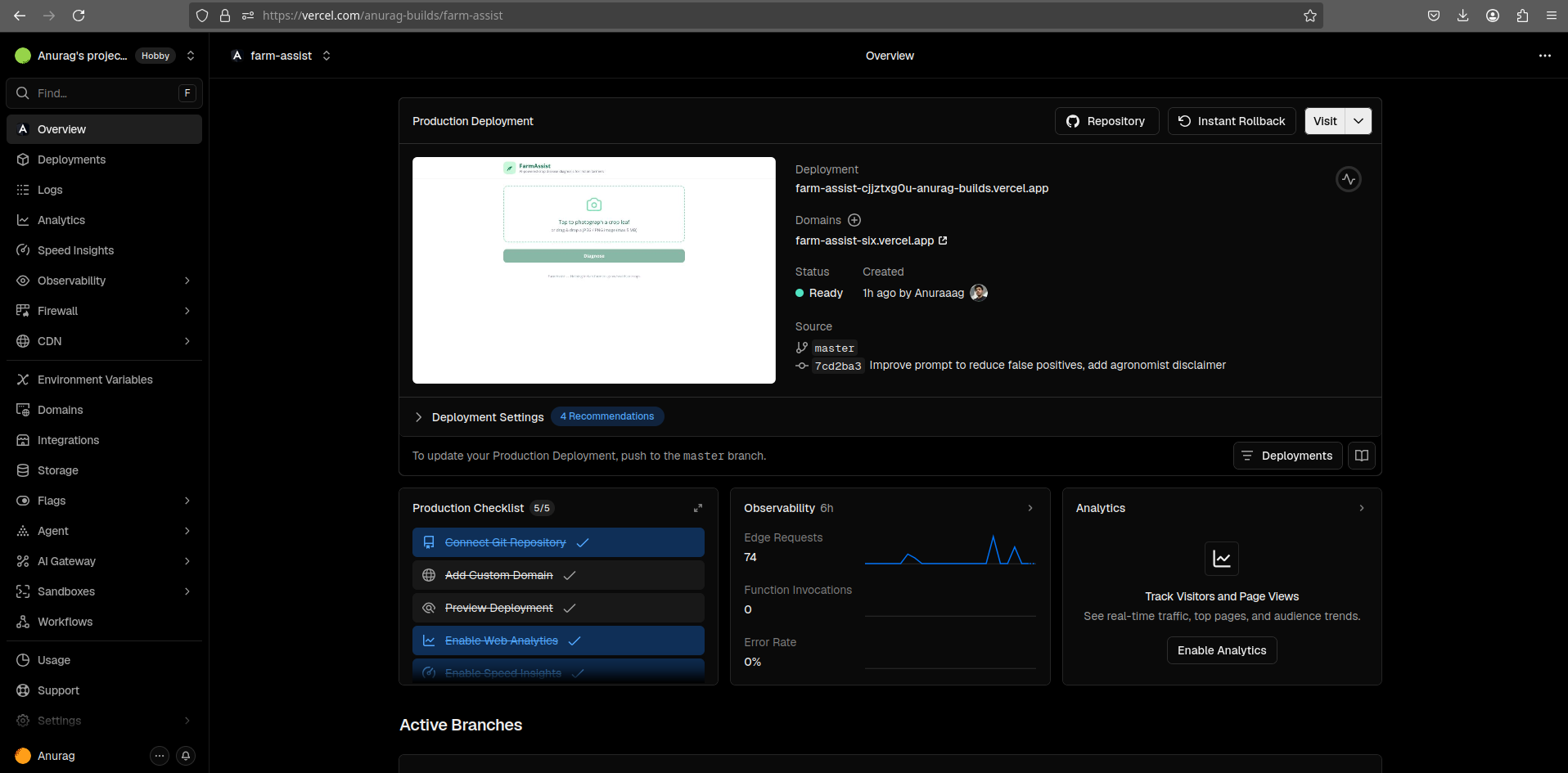Screen dimensions: 1568x773
Task: Click the Instant Rollback button
Action: point(1232,121)
